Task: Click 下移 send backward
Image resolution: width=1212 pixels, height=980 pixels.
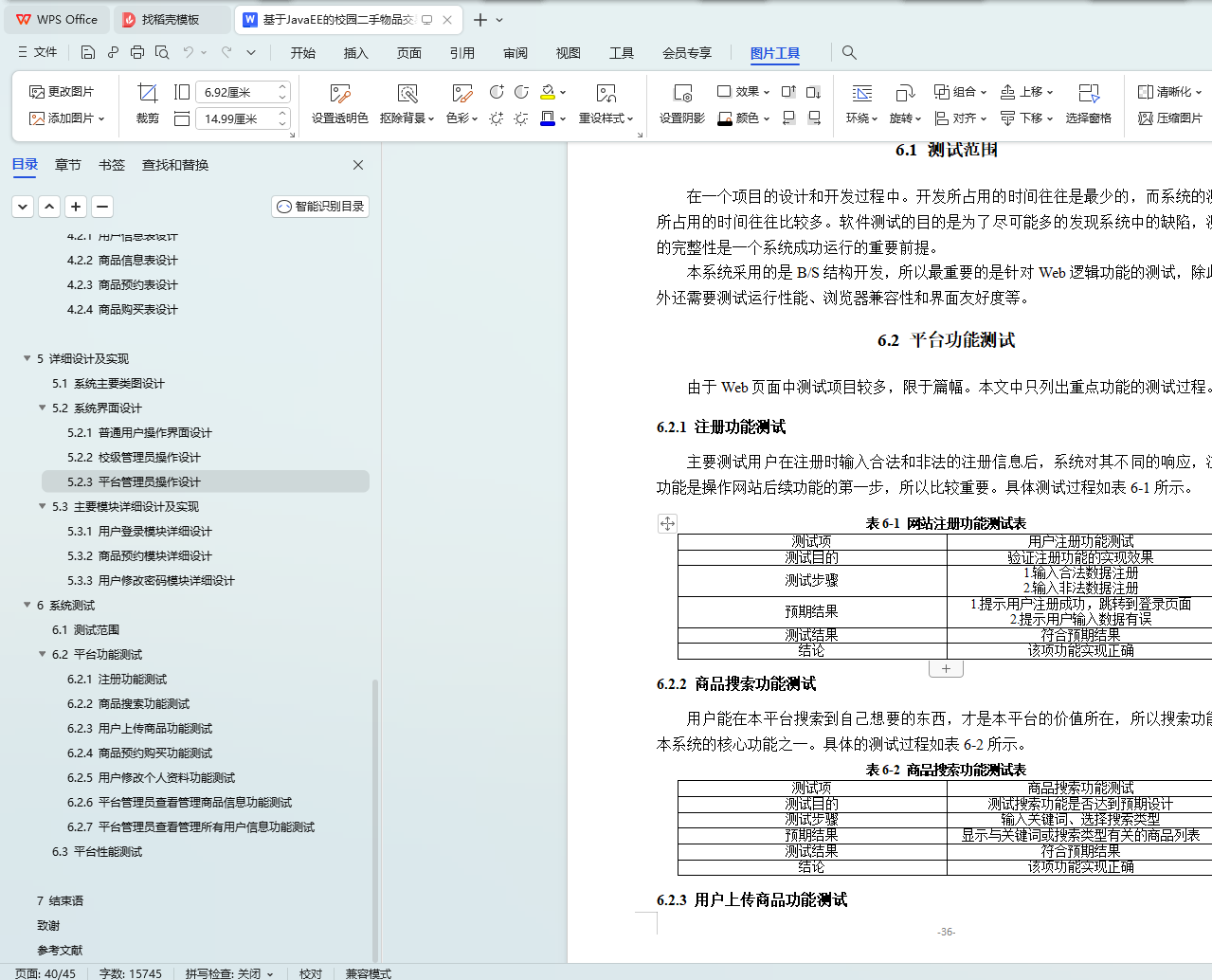Action: click(x=1026, y=118)
